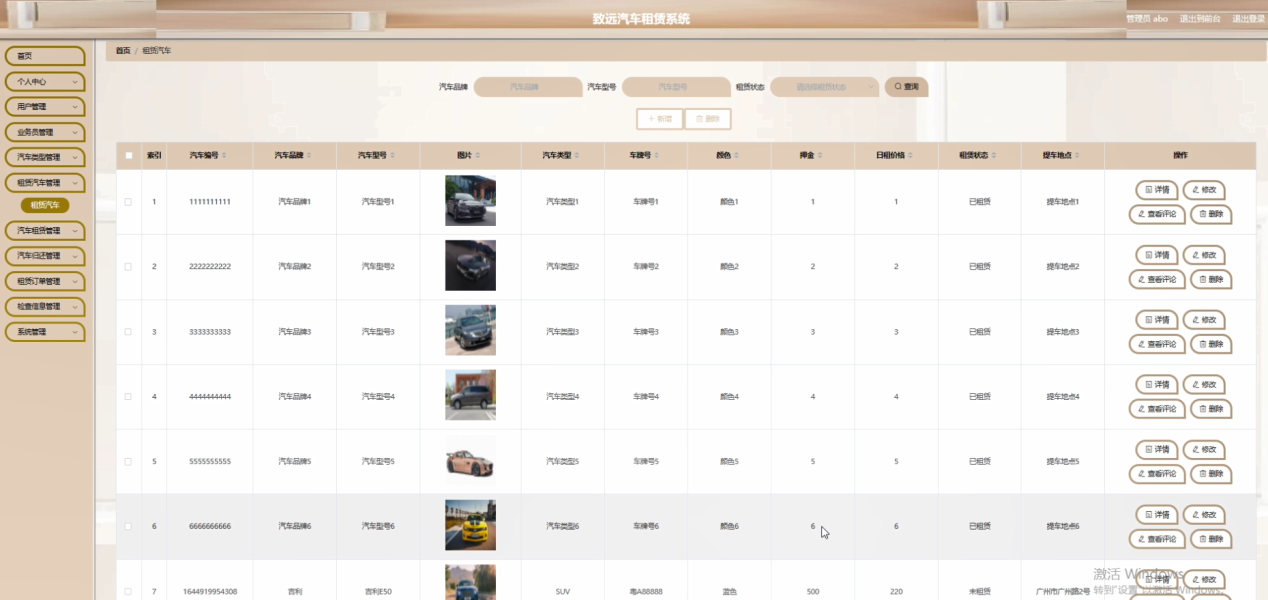
Task: Sort by 租赁状态 column arrows
Action: [x=994, y=156]
